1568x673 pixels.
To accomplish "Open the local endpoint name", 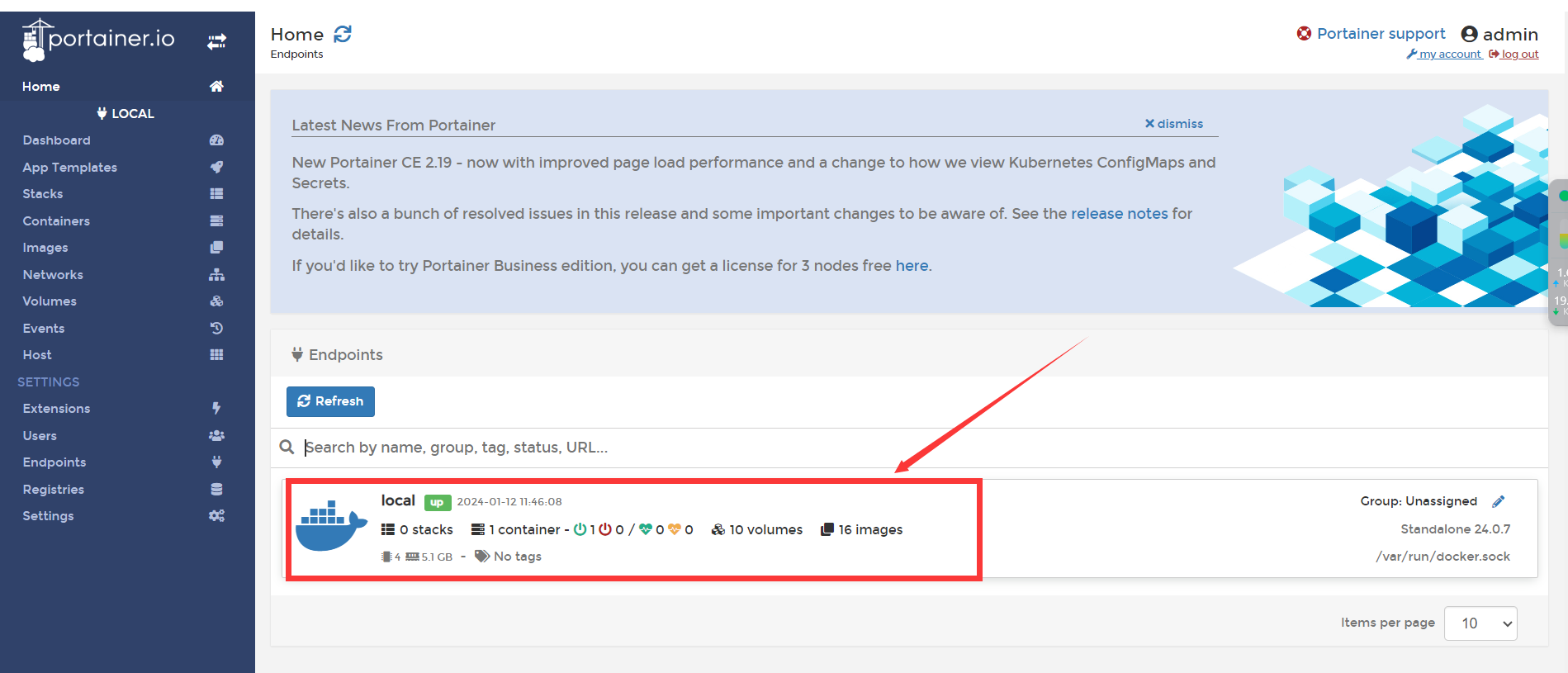I will (x=398, y=500).
